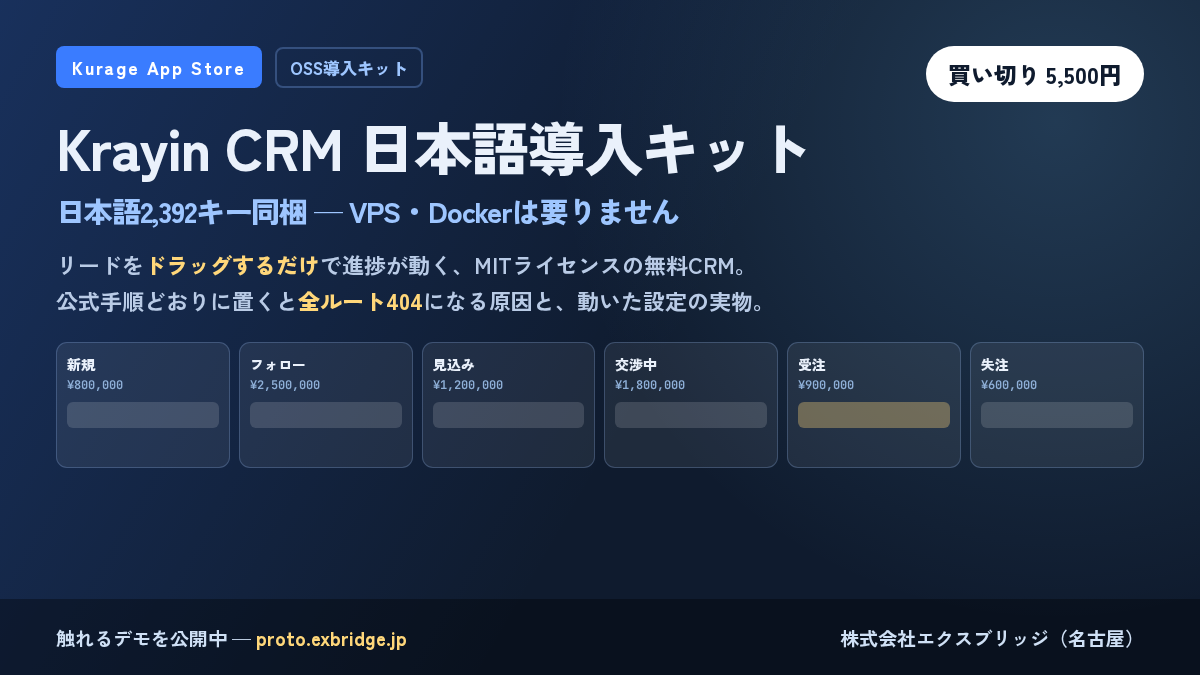Click the 触れるデモを公開中 footer text
Viewport: 1200px width, 675px height.
(x=142, y=640)
